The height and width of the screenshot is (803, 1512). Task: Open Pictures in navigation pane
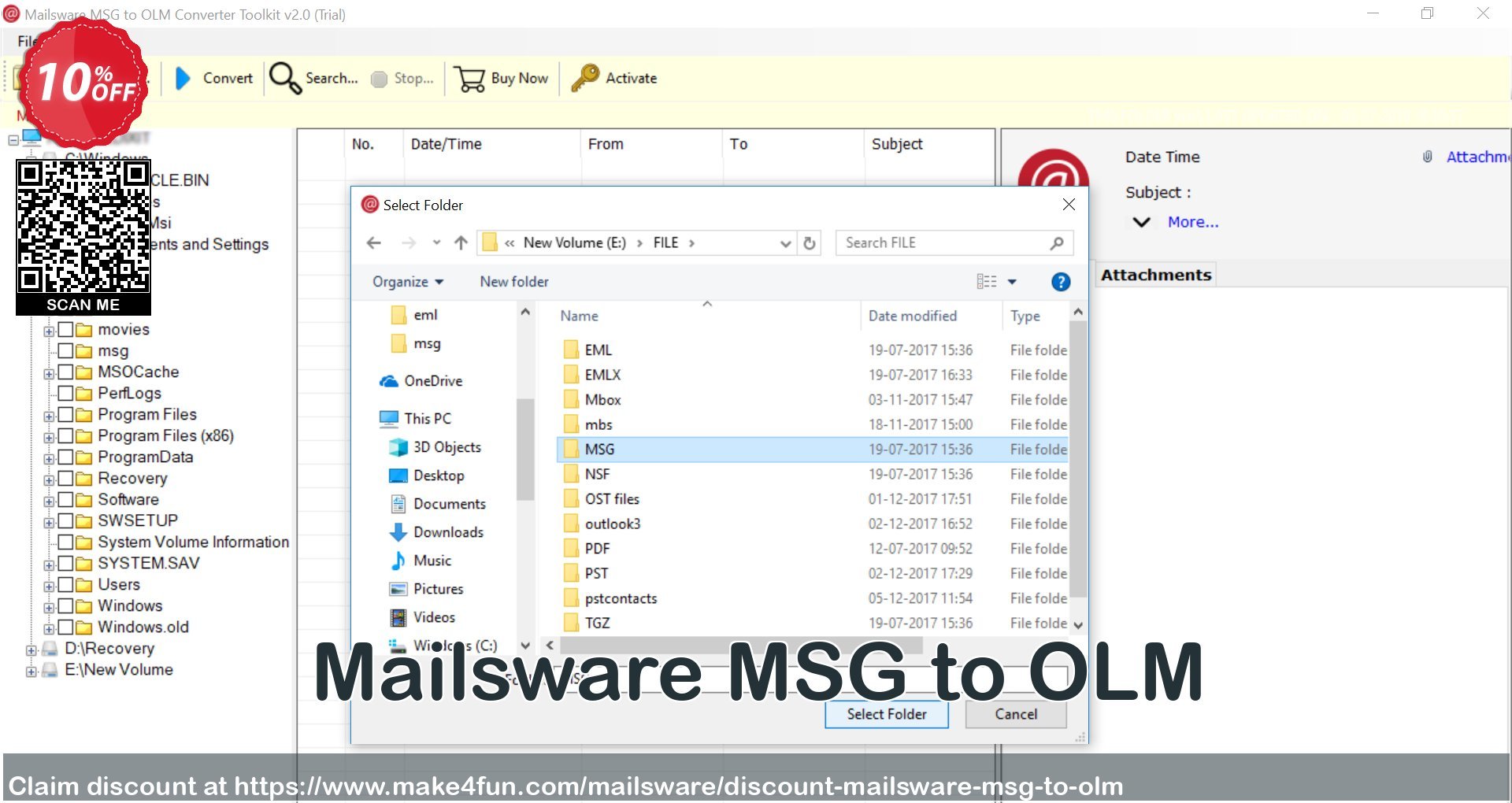pos(427,589)
